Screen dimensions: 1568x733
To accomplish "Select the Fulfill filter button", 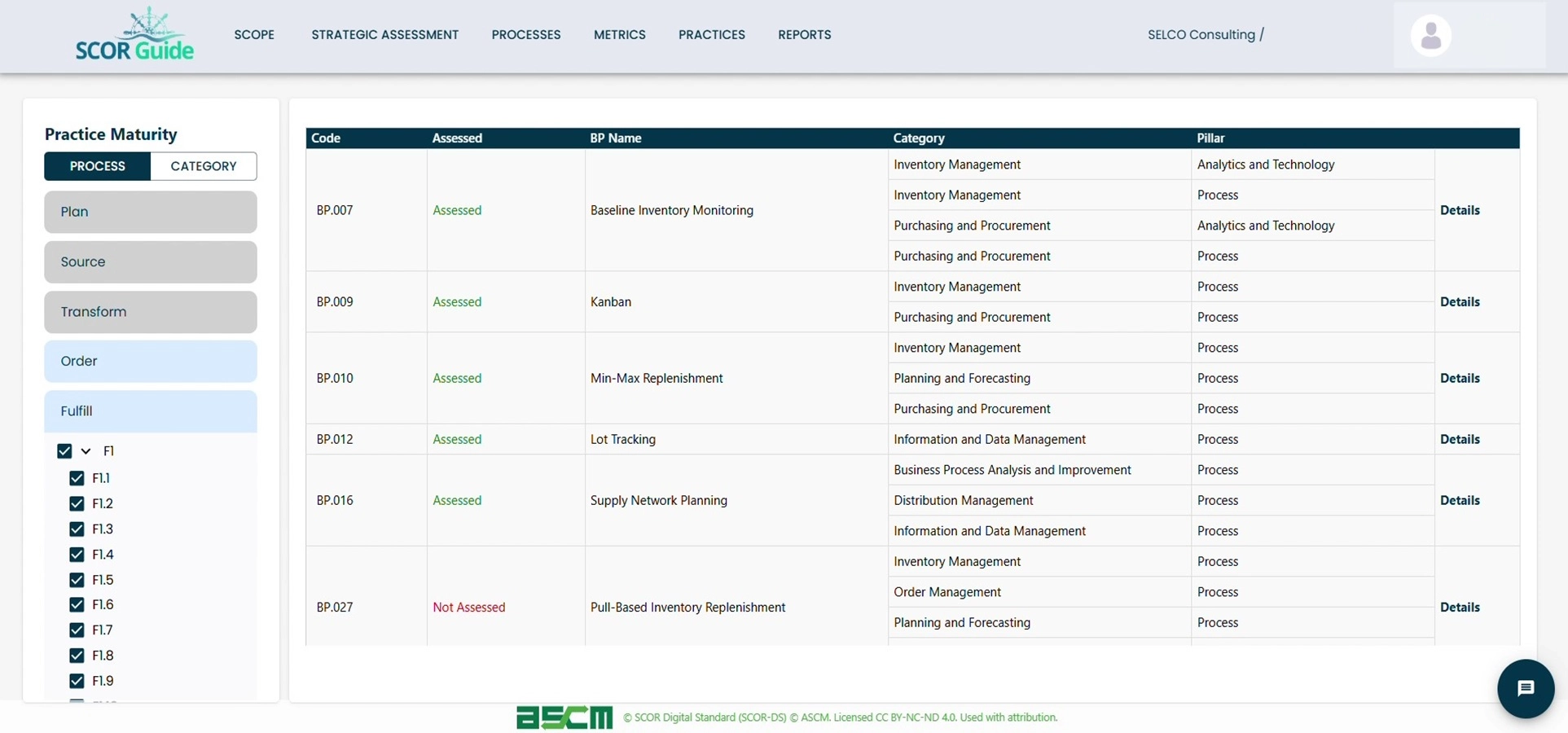I will tap(150, 410).
